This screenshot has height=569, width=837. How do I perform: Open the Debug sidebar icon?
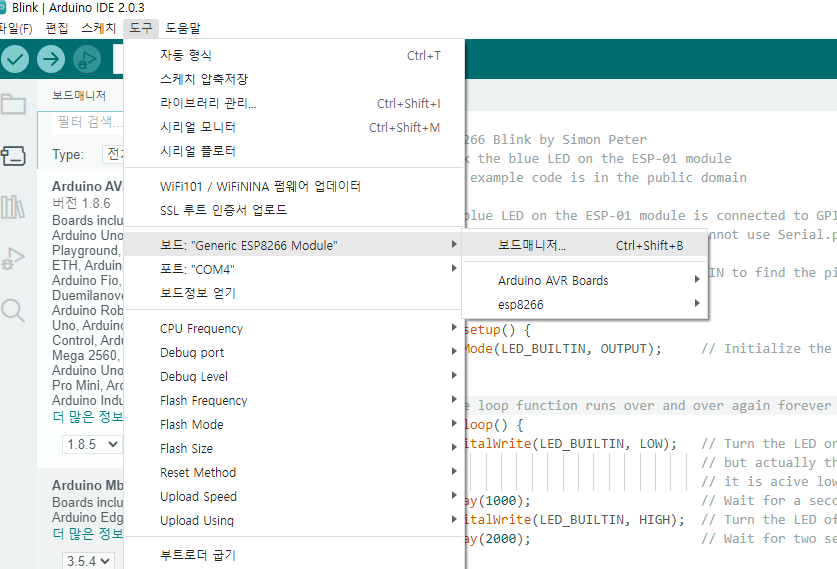13,258
